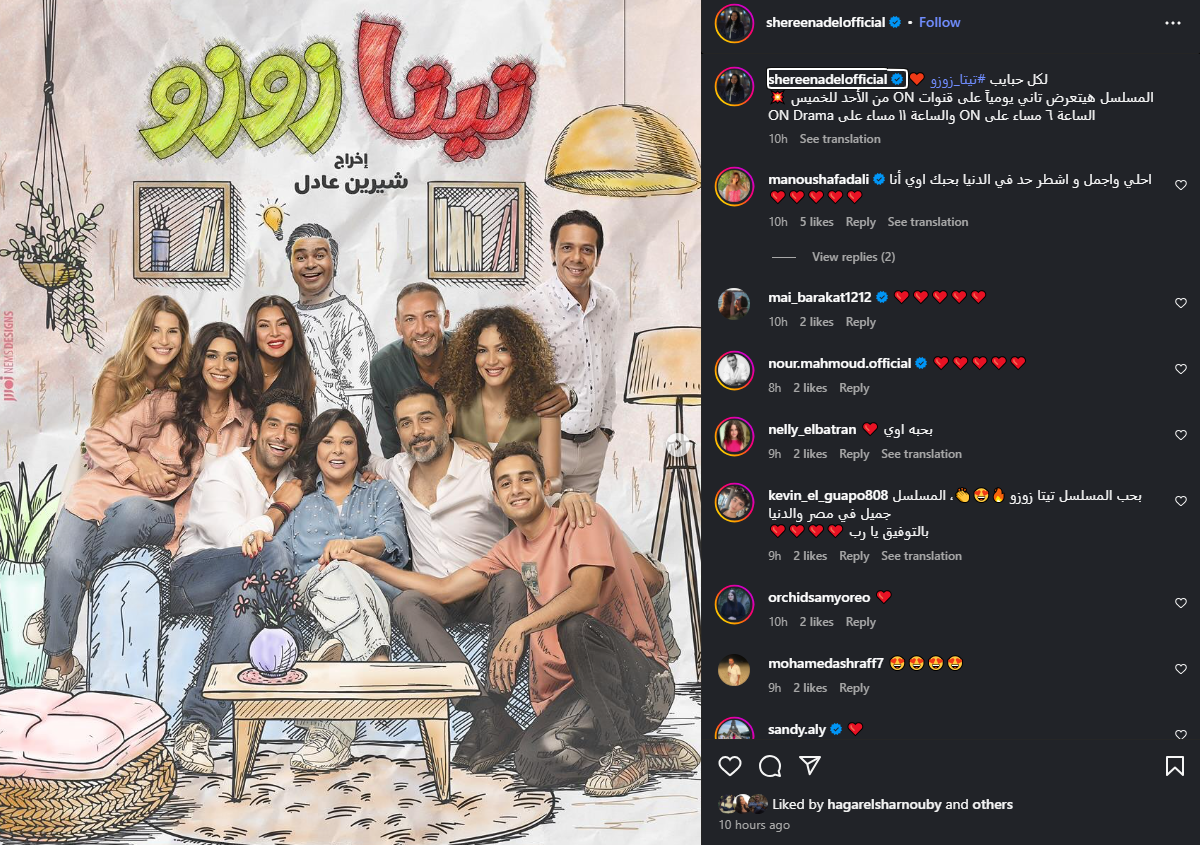Open the three-dots more options menu
1200x845 pixels.
[1172, 22]
